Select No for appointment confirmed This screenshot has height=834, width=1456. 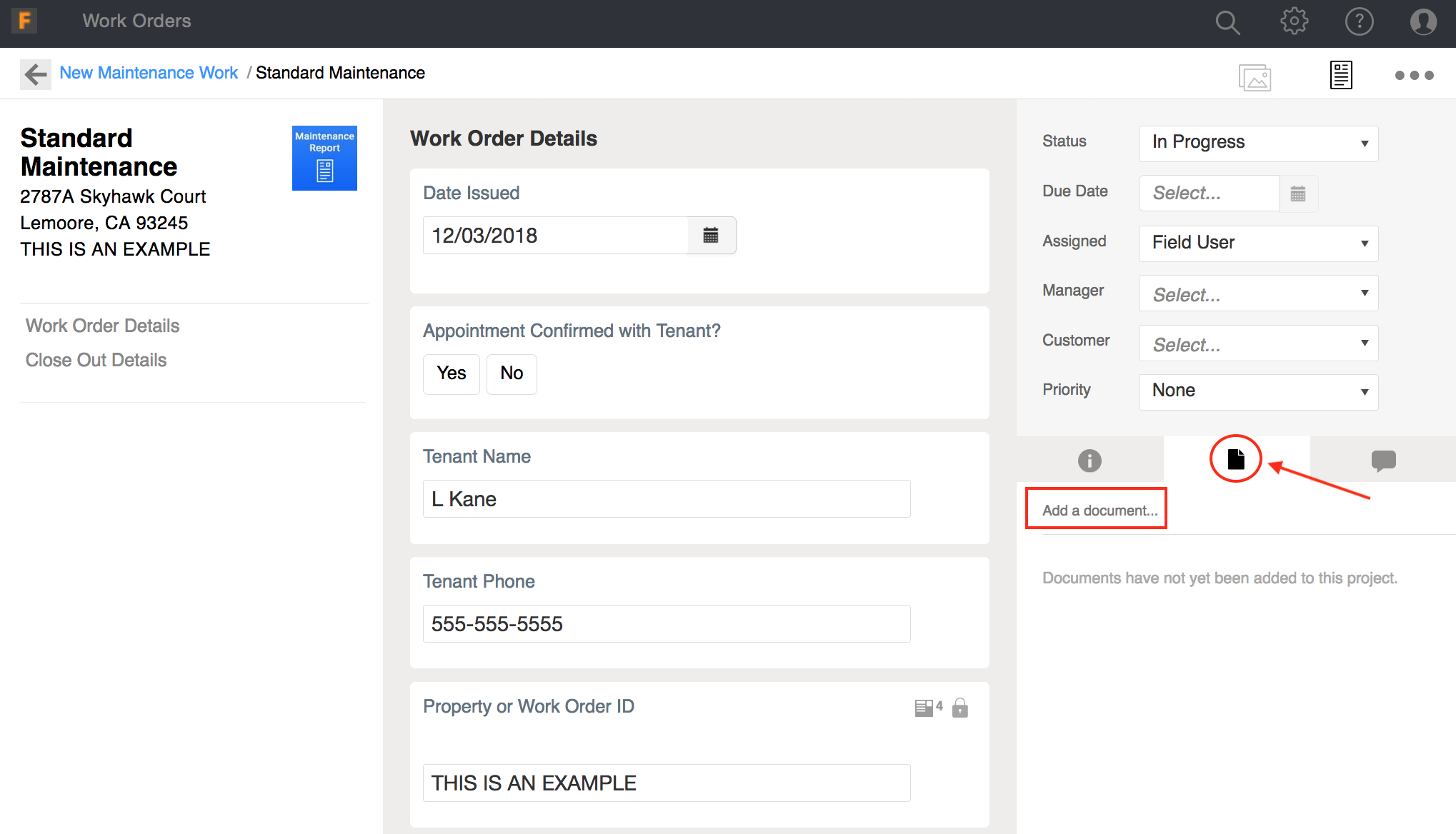click(x=512, y=373)
